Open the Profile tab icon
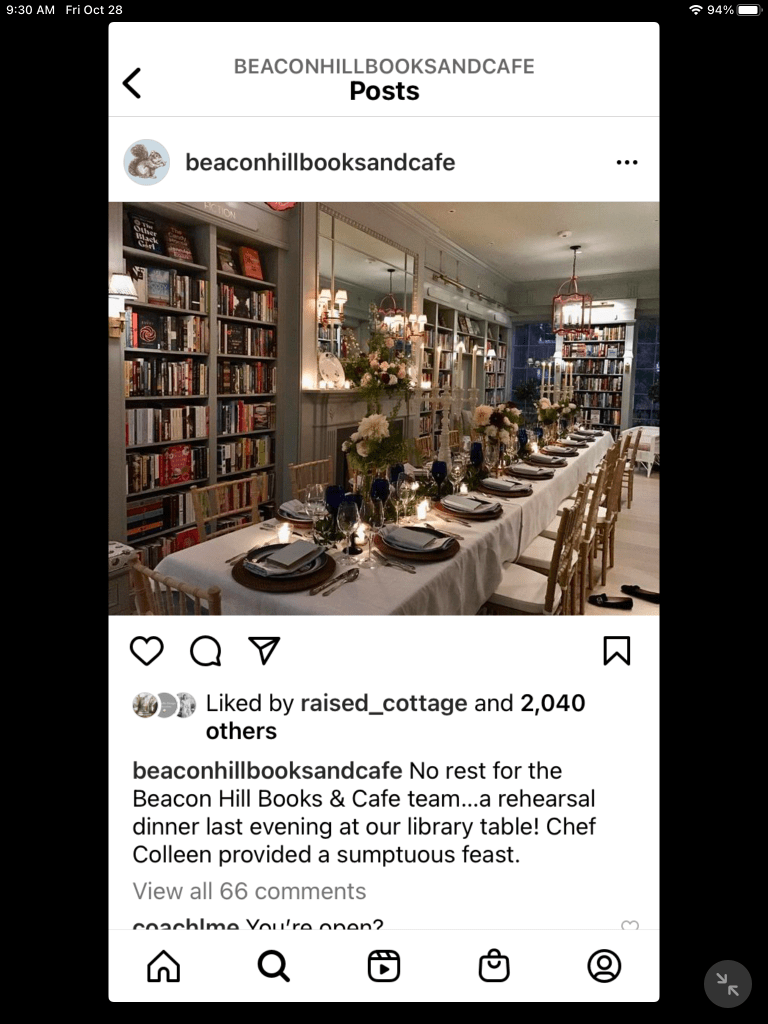 pyautogui.click(x=605, y=966)
